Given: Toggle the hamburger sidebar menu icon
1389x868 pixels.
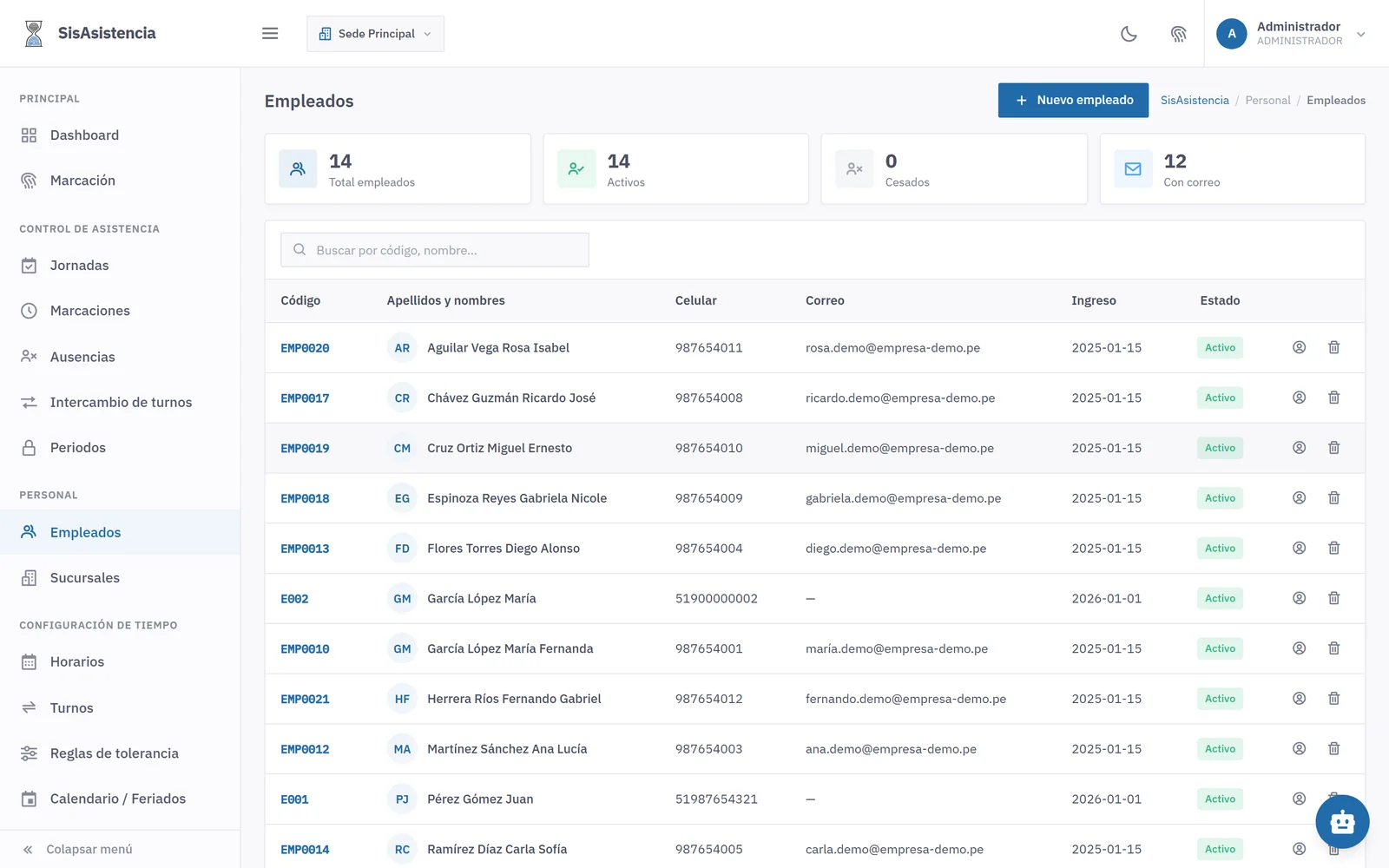Looking at the screenshot, I should click(270, 33).
